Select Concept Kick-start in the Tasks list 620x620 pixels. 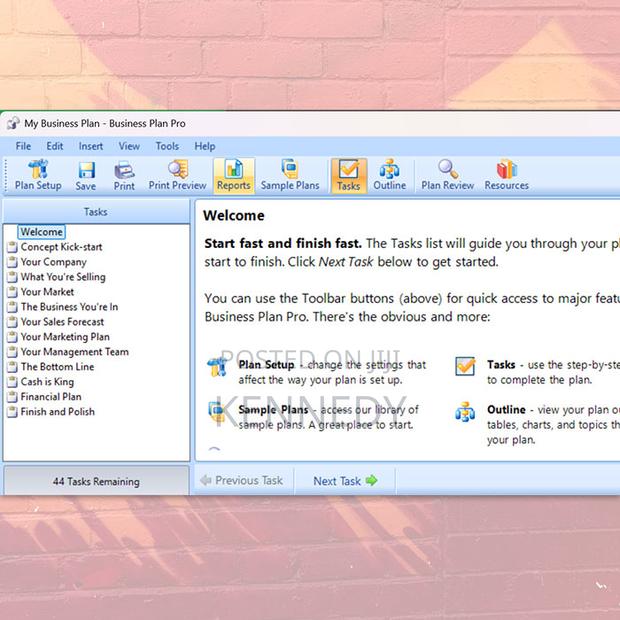(61, 247)
